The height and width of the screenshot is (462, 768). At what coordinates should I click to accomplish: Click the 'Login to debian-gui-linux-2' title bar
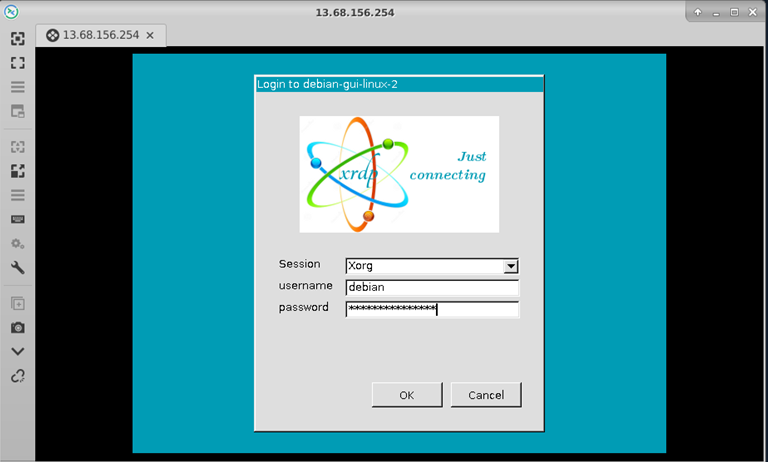[399, 84]
